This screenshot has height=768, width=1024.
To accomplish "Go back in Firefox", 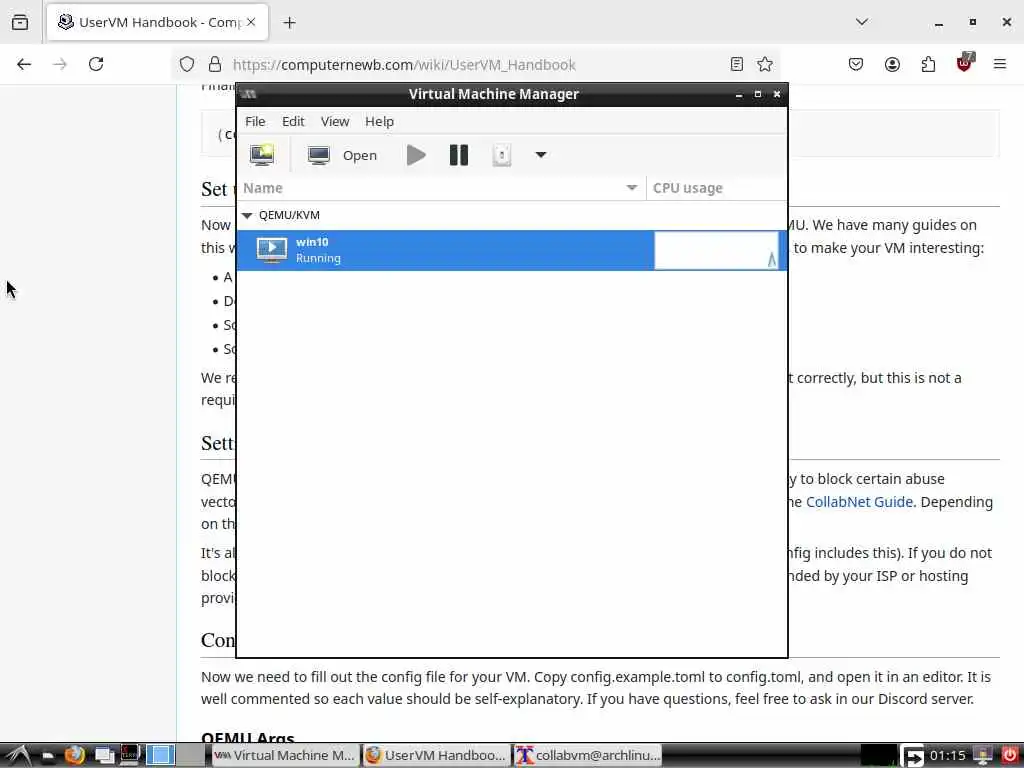I will [24, 64].
